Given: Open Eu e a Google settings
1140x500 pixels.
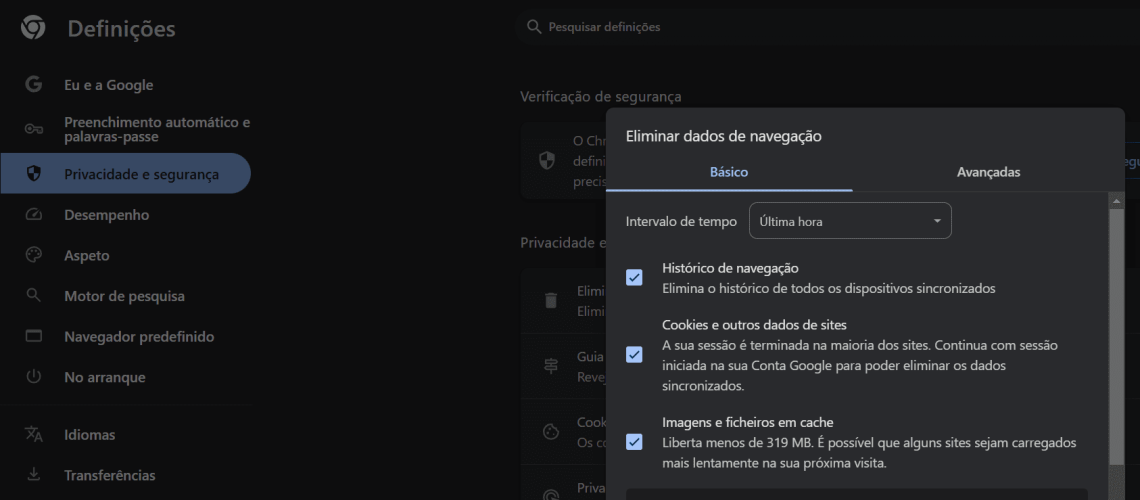Looking at the screenshot, I should coord(126,85).
